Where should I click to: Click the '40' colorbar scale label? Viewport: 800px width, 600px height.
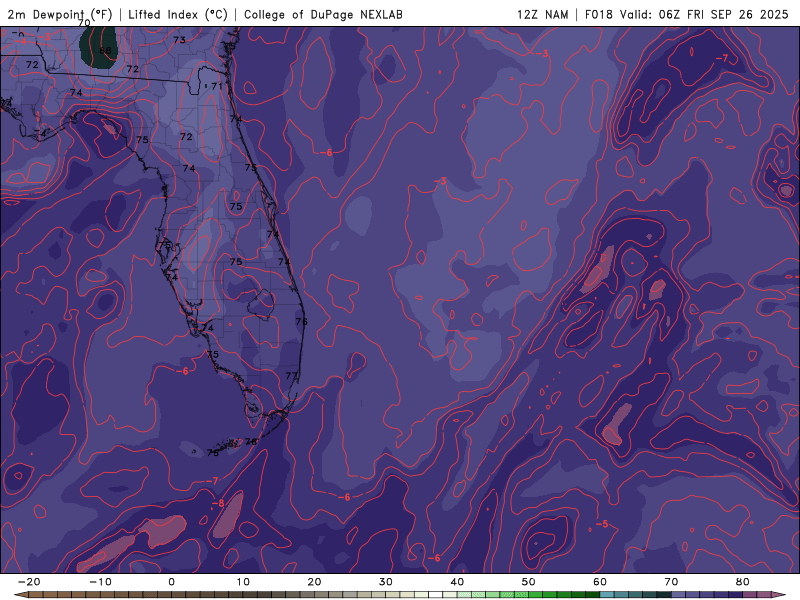(x=457, y=582)
